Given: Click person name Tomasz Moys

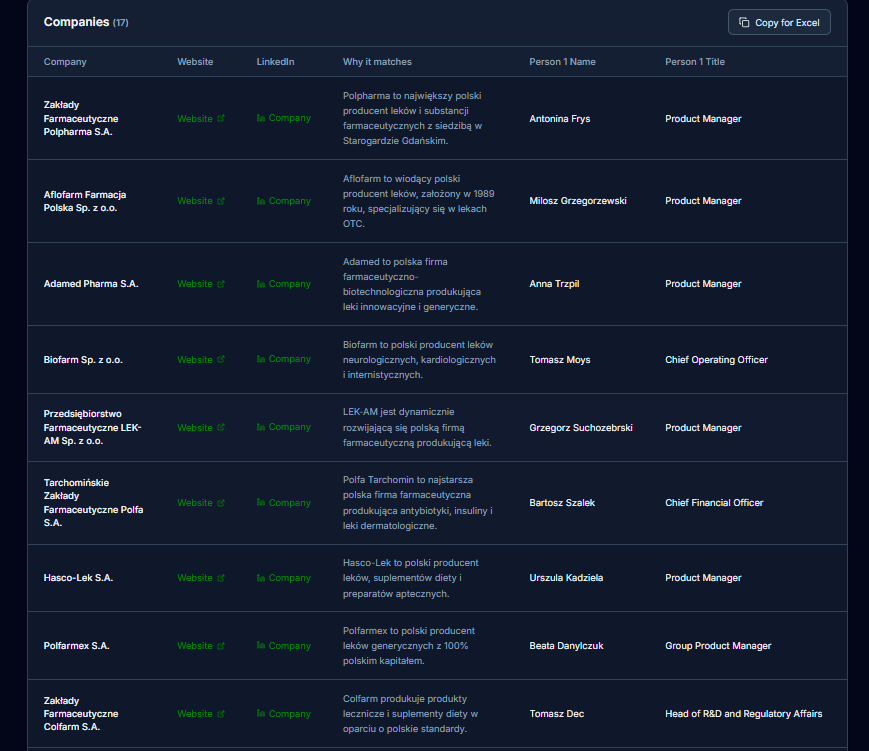Looking at the screenshot, I should click(559, 360).
